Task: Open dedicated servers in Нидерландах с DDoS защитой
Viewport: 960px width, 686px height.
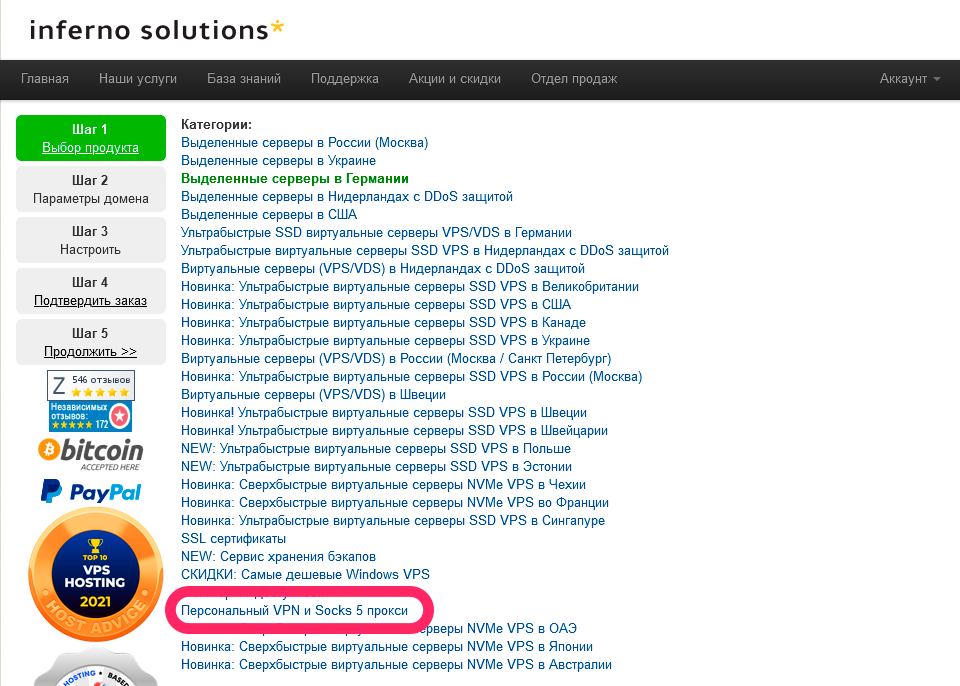Action: pos(347,197)
